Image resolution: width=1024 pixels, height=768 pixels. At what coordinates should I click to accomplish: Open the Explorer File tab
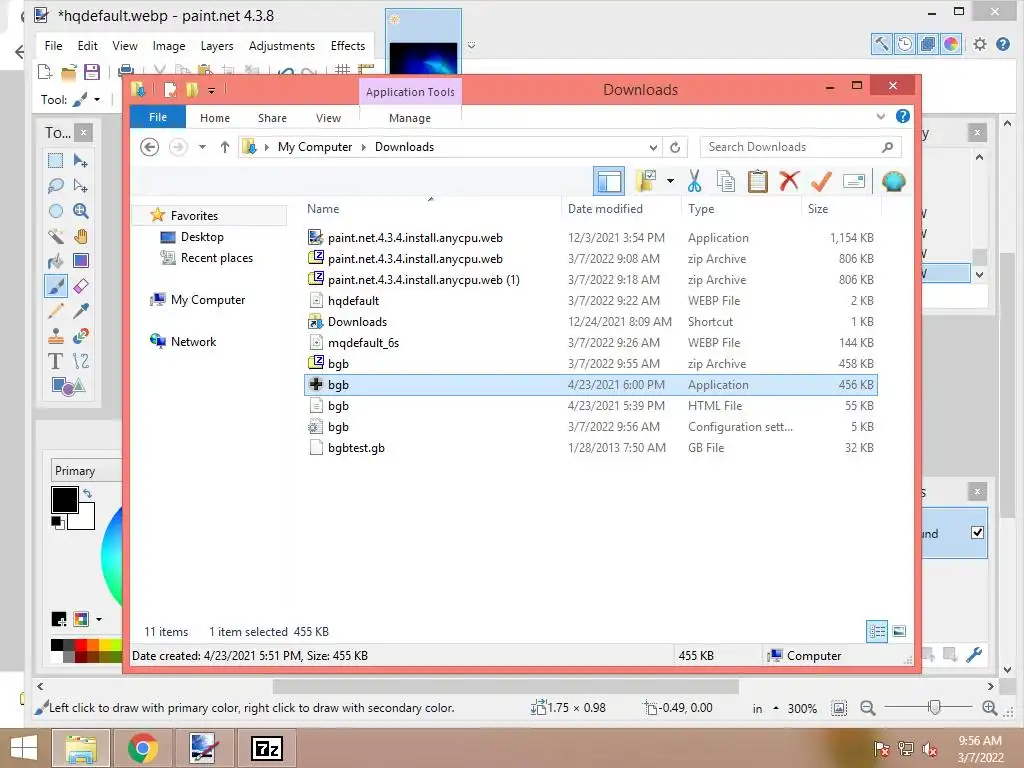158,117
